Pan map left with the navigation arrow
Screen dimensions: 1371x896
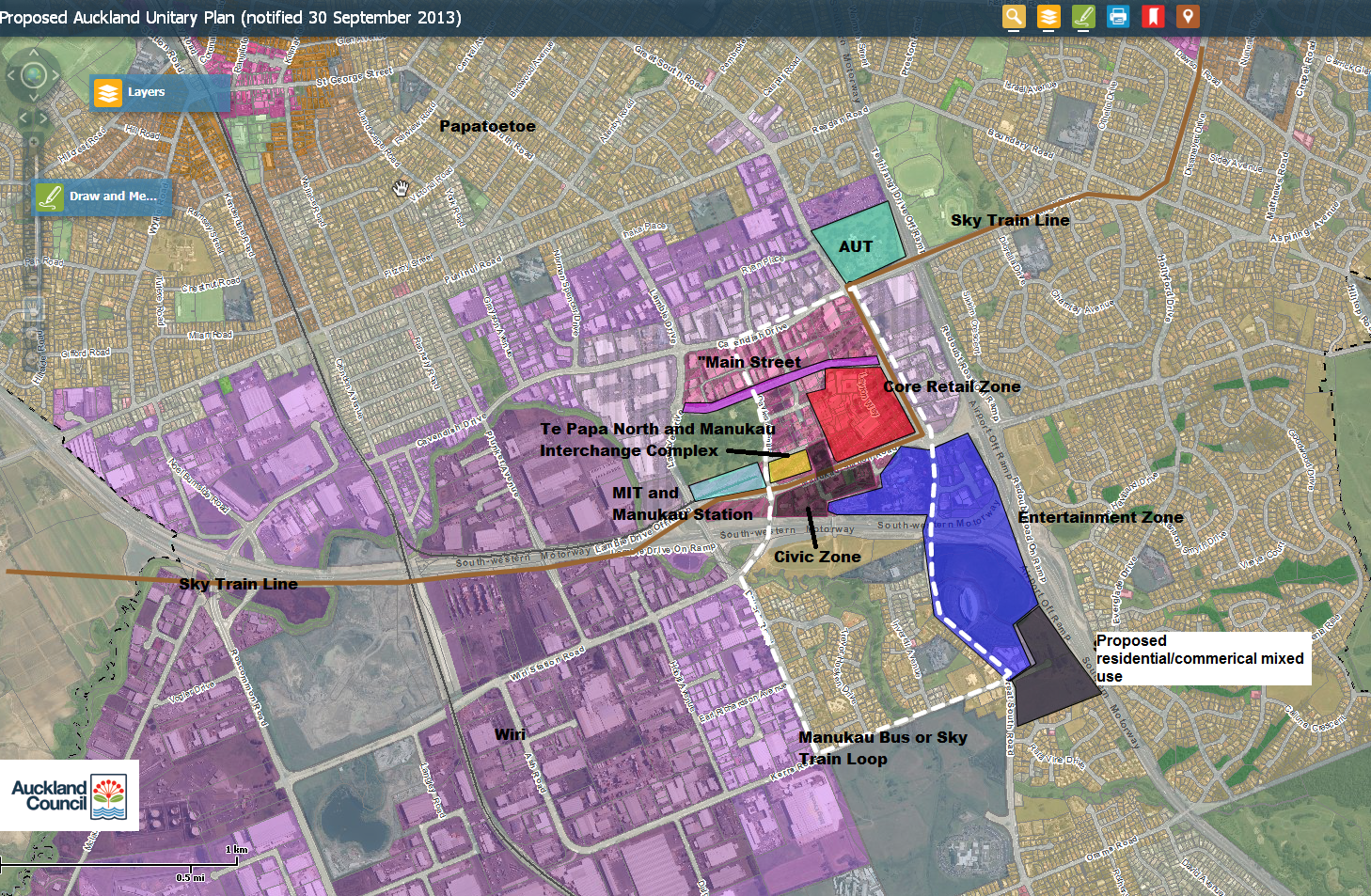(11, 75)
